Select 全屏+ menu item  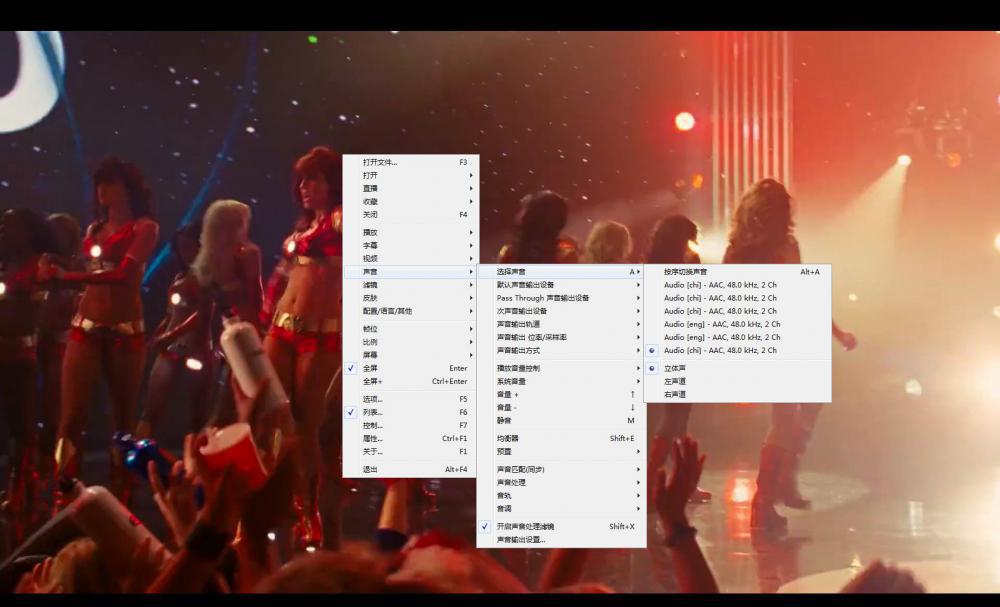[x=411, y=381]
